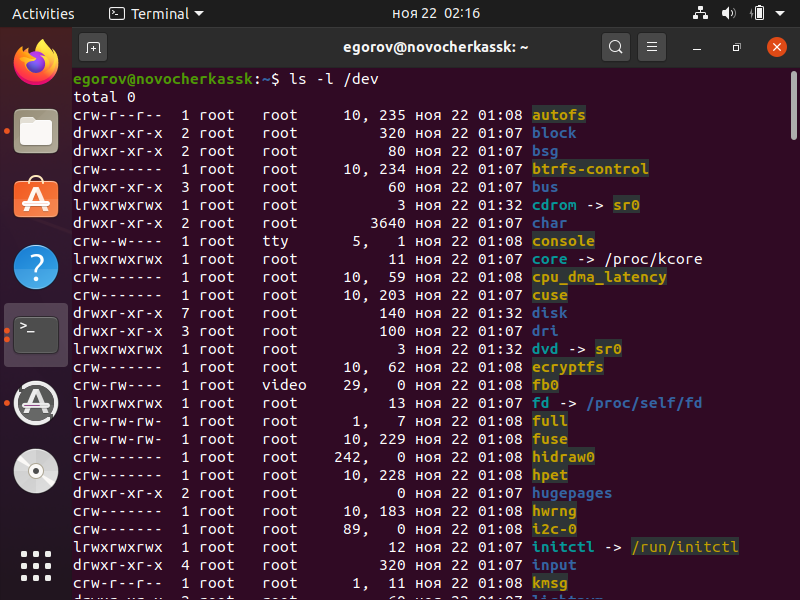Restore the terminal window size
Screen dimensions: 800x600
coord(736,47)
